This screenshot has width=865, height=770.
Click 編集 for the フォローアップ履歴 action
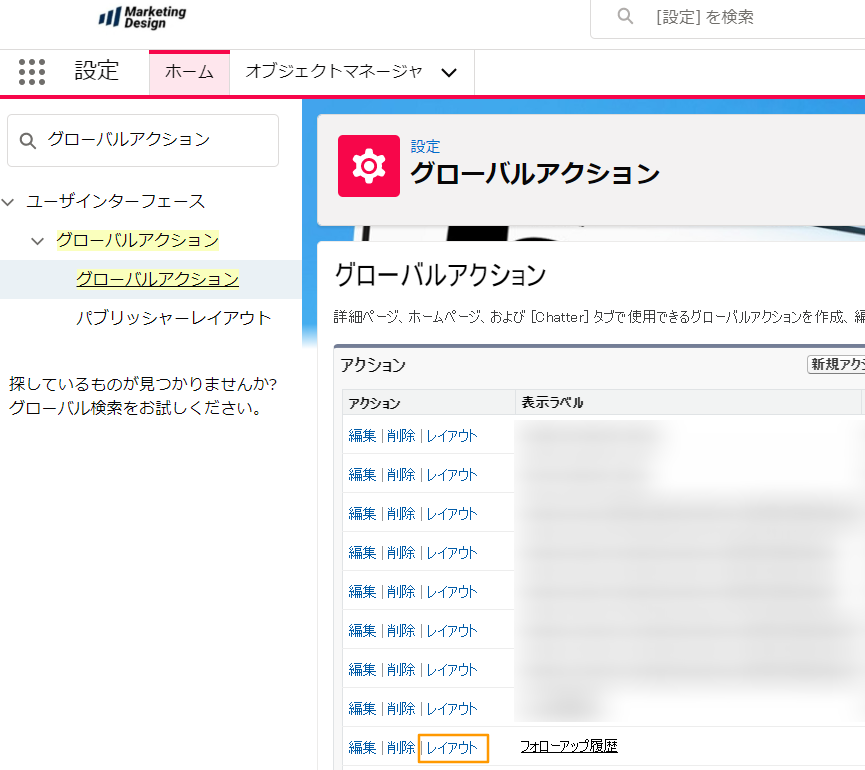(x=362, y=747)
